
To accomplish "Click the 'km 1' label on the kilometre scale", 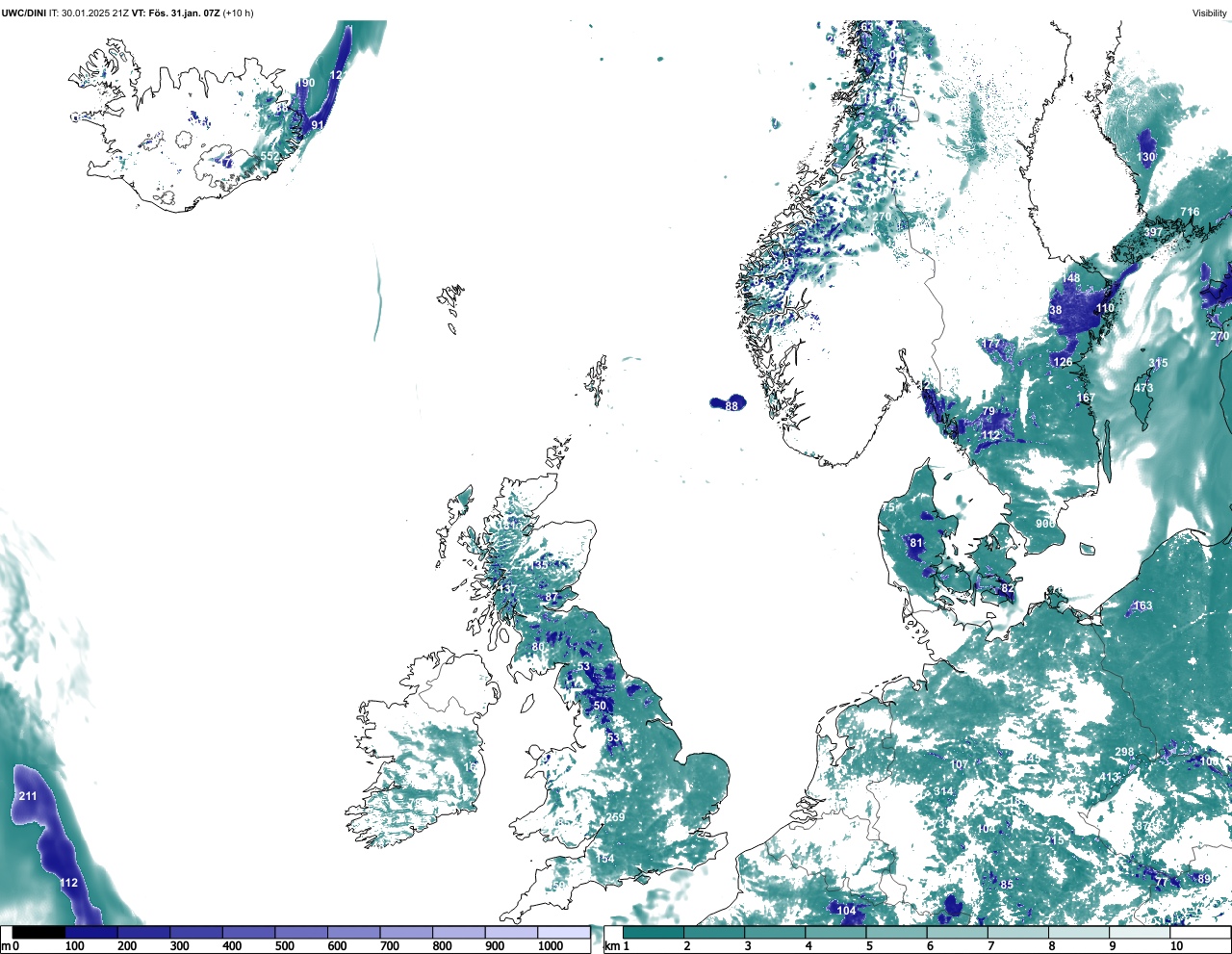I will click(617, 946).
